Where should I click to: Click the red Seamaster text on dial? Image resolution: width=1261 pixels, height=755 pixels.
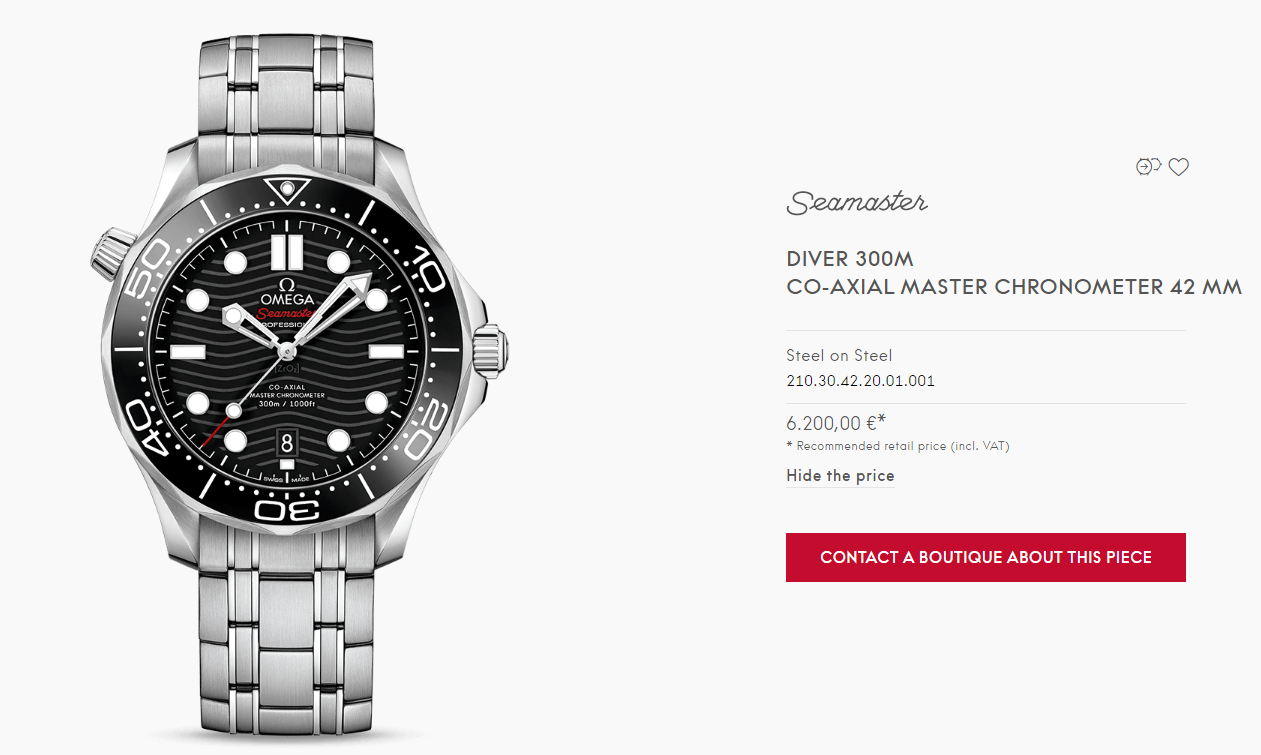[x=288, y=313]
